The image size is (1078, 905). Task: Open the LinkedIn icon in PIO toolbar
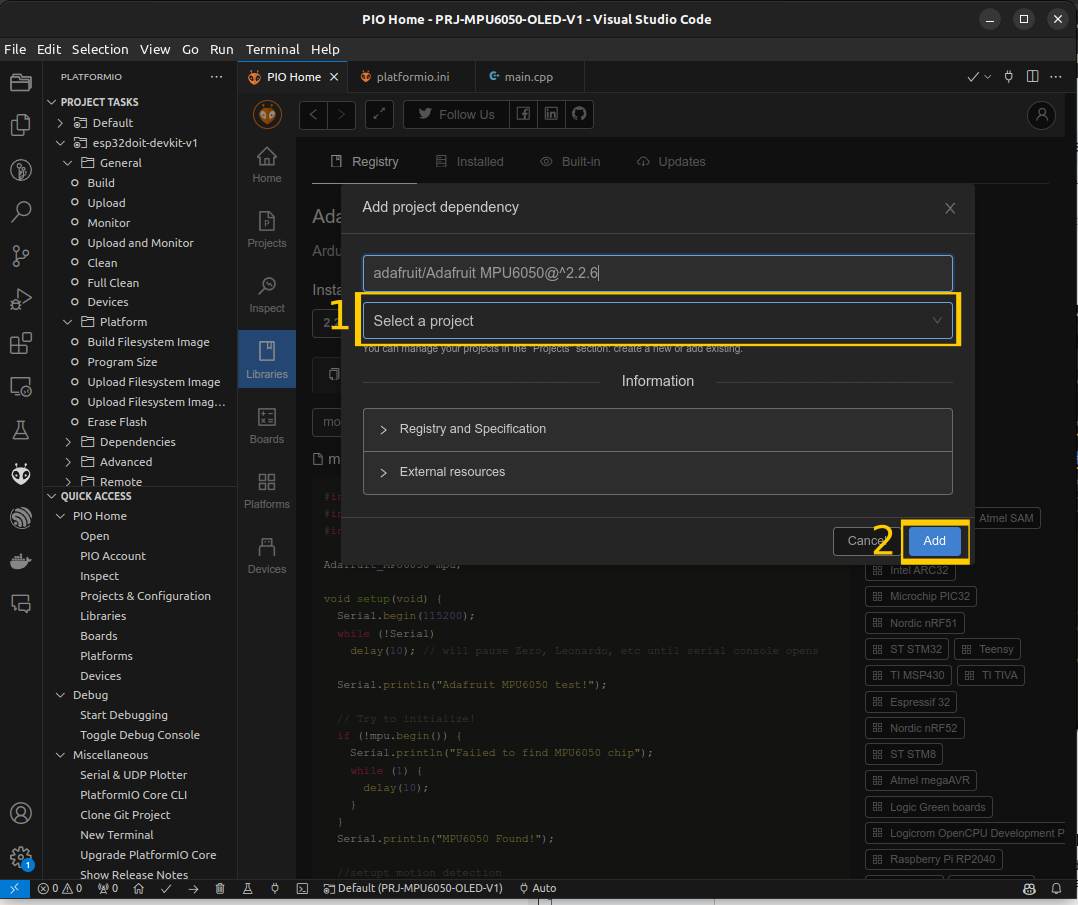pos(551,114)
